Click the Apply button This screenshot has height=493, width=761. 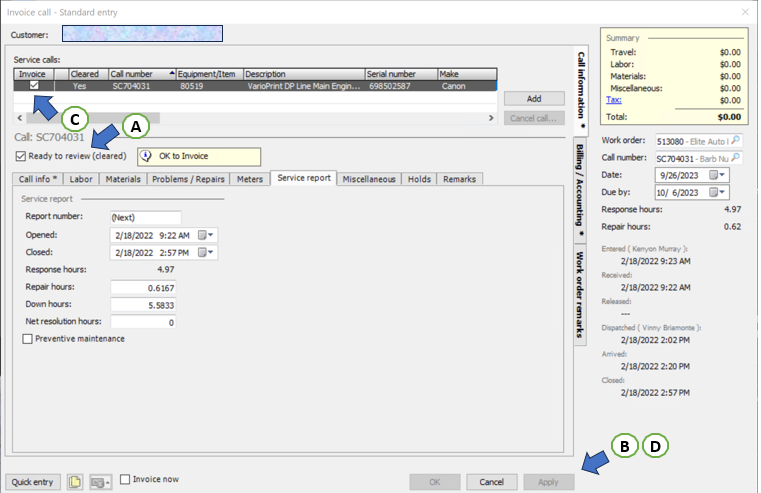pyautogui.click(x=548, y=482)
